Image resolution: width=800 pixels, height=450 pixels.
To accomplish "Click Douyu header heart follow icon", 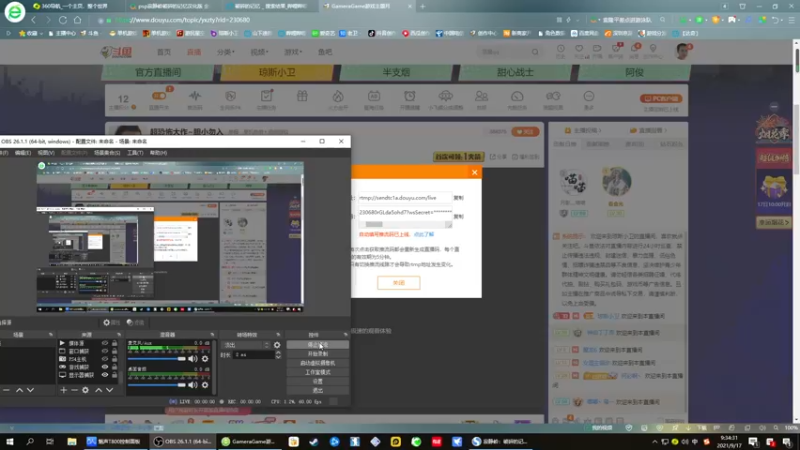I will [579, 48].
